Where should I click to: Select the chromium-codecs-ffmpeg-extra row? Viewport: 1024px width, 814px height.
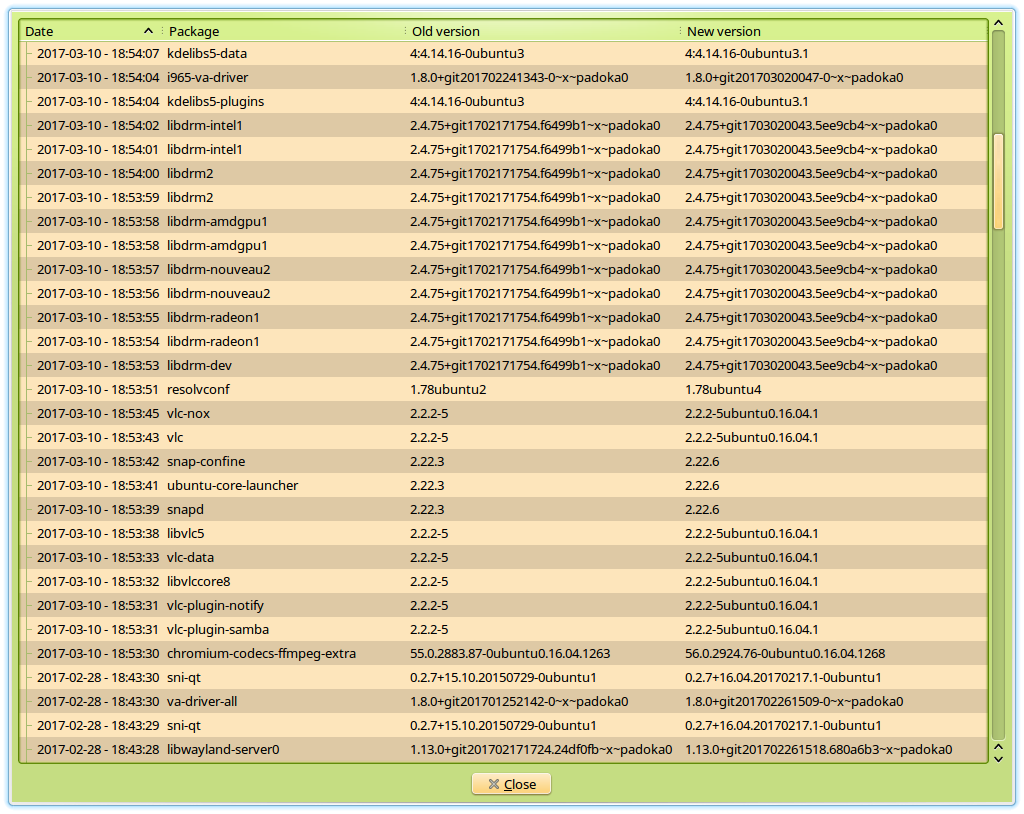click(261, 653)
